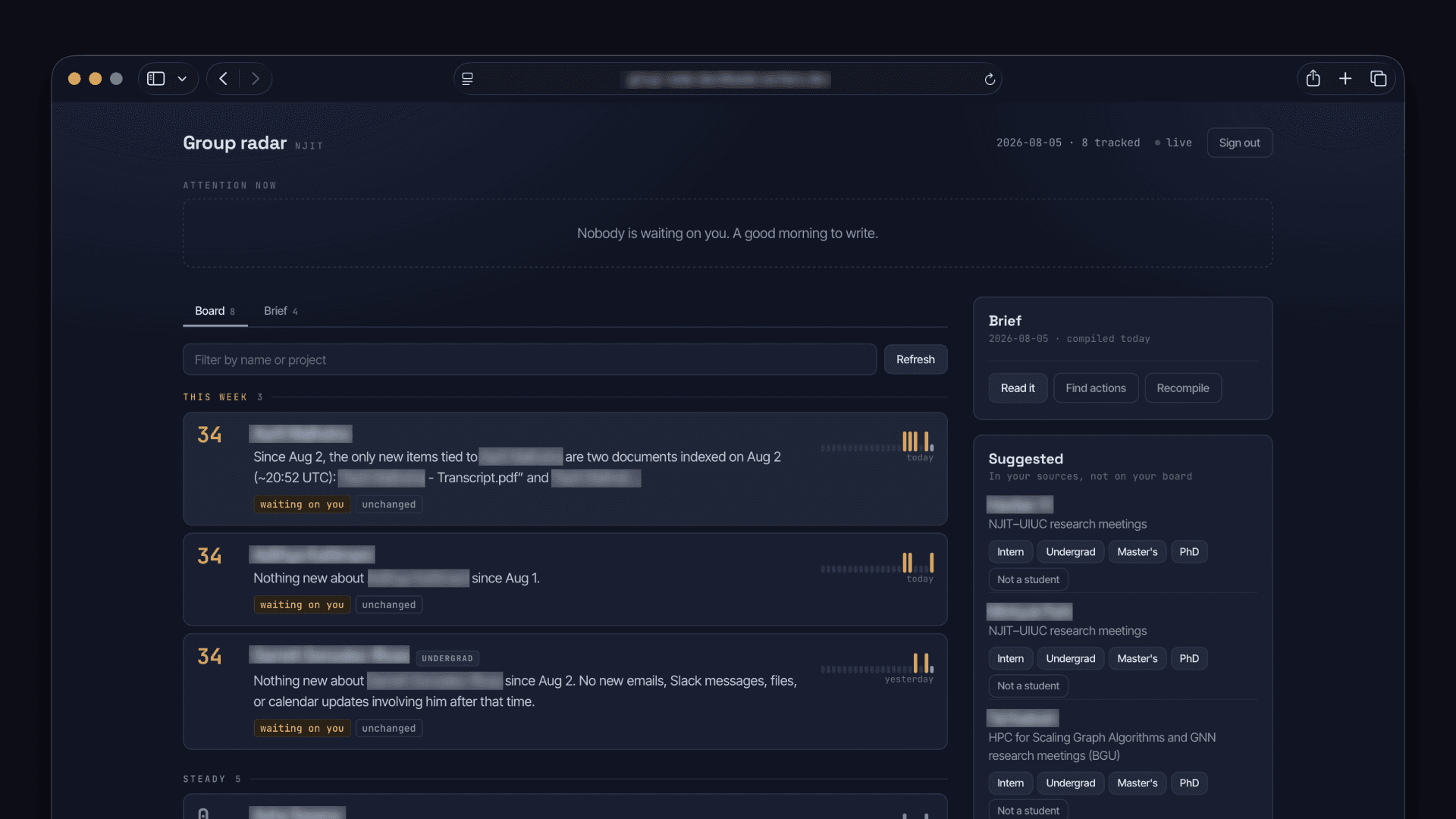The width and height of the screenshot is (1456, 819).
Task: Mark second NJIT–UIUC suggestion as Intern
Action: tap(1010, 659)
